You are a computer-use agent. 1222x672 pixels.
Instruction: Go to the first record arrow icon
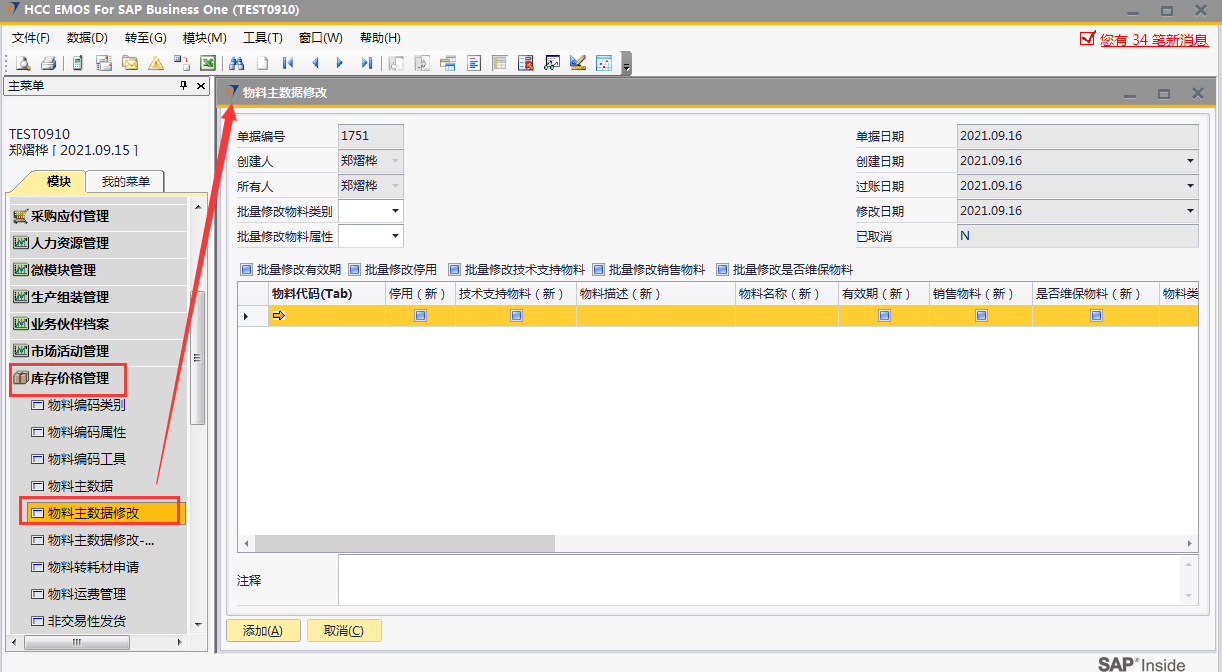(288, 63)
